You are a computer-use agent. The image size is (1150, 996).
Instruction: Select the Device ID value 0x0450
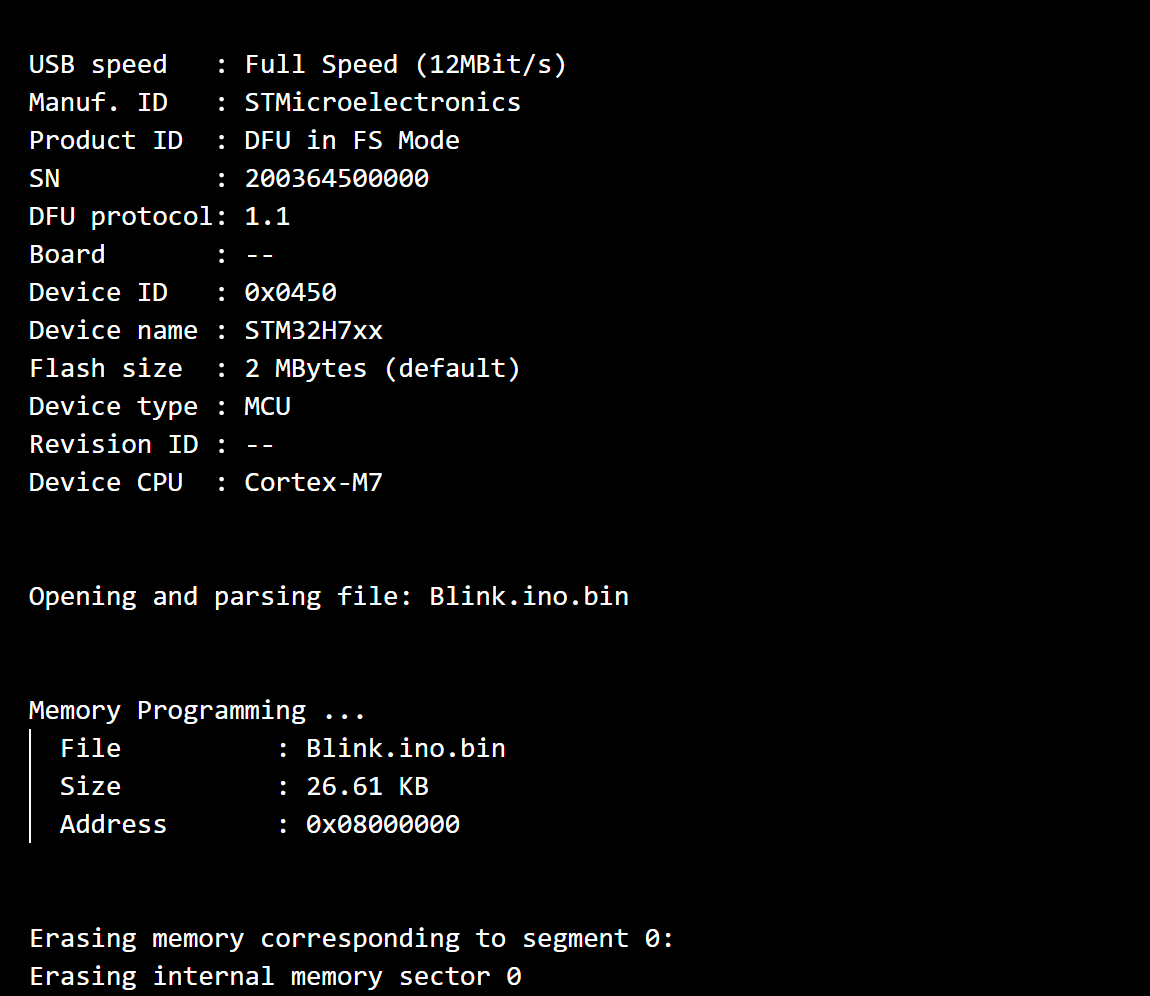290,293
